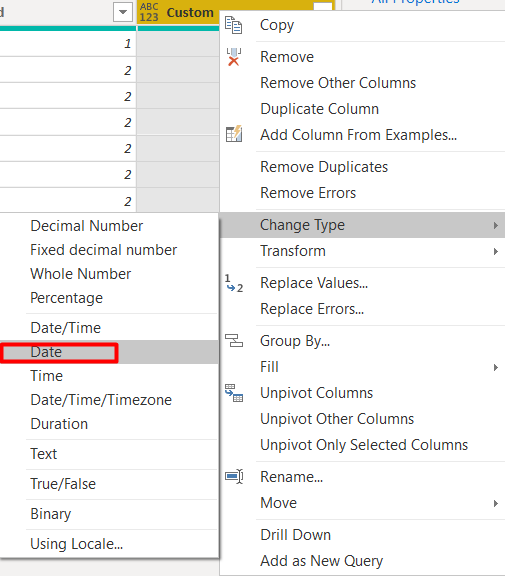505x576 pixels.
Task: Click the Replace Values 1-to-2 icon
Action: click(234, 283)
